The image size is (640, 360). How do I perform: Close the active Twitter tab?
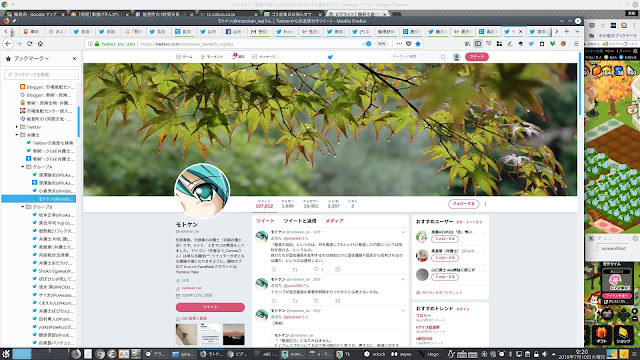[x=520, y=31]
